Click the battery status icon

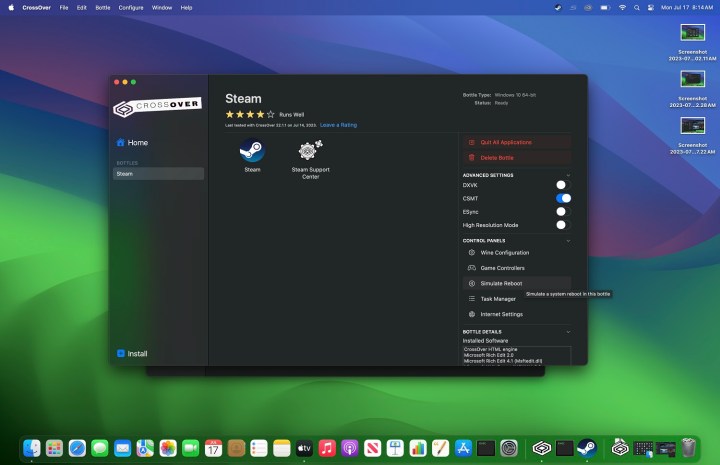(605, 8)
